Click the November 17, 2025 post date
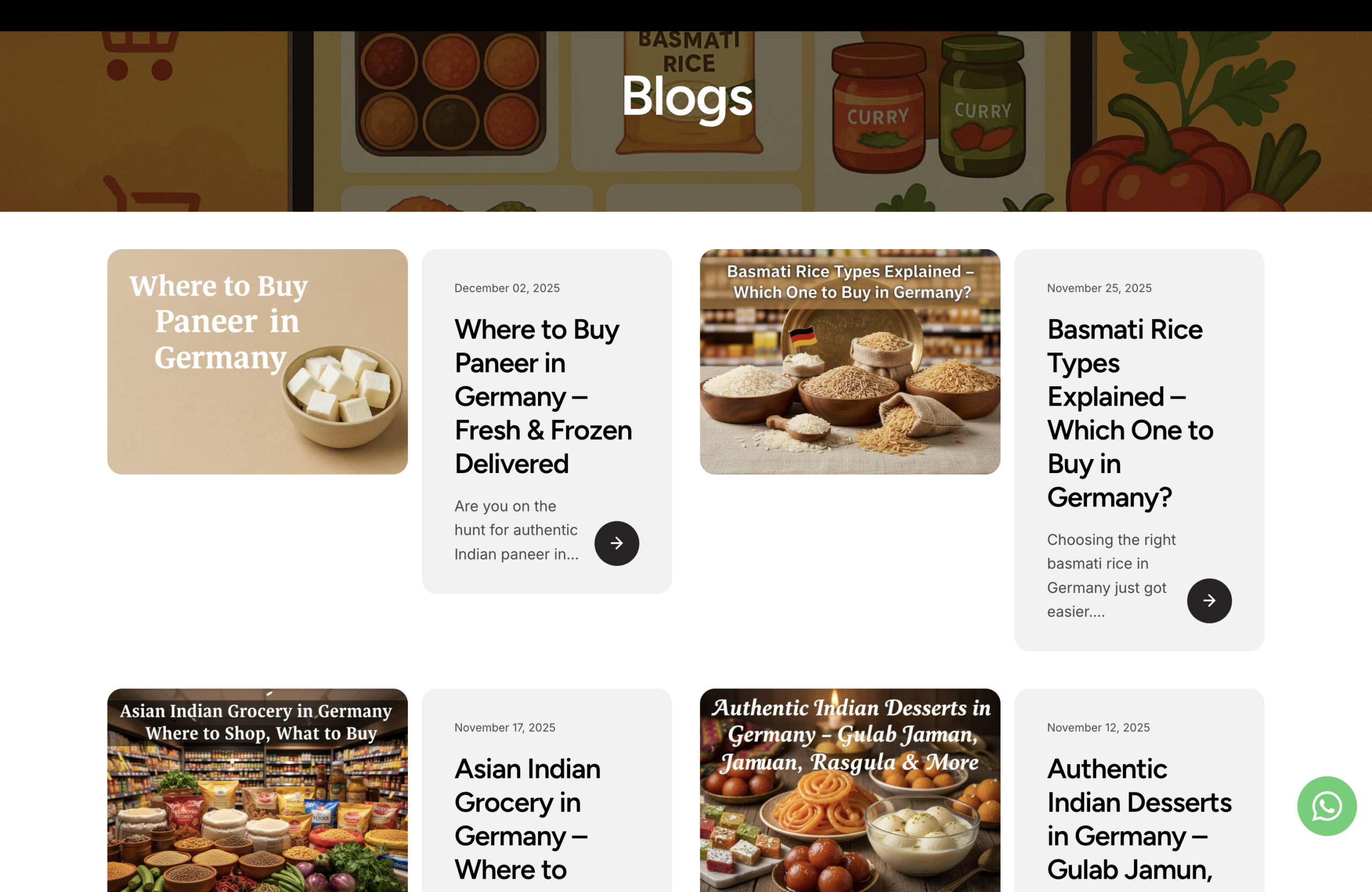This screenshot has width=1372, height=892. tap(504, 728)
